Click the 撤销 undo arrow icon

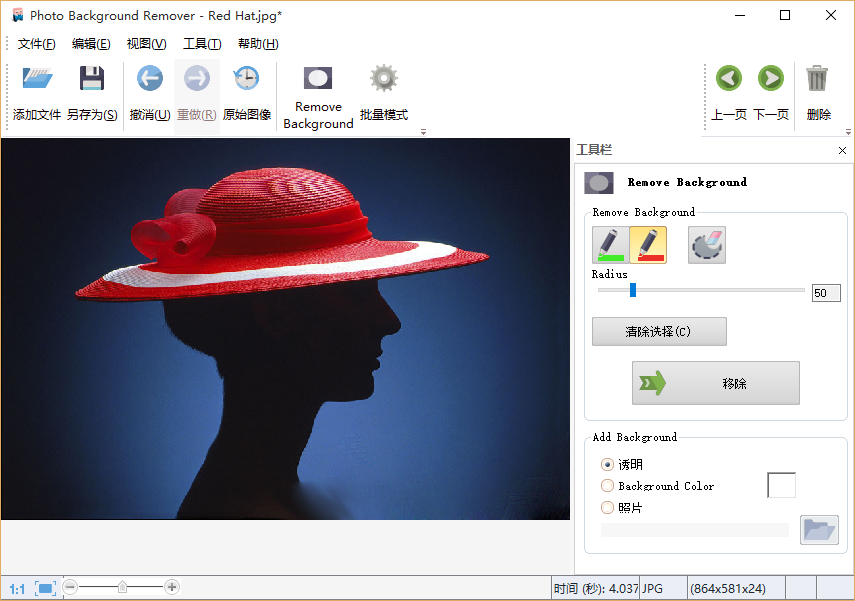click(149, 78)
